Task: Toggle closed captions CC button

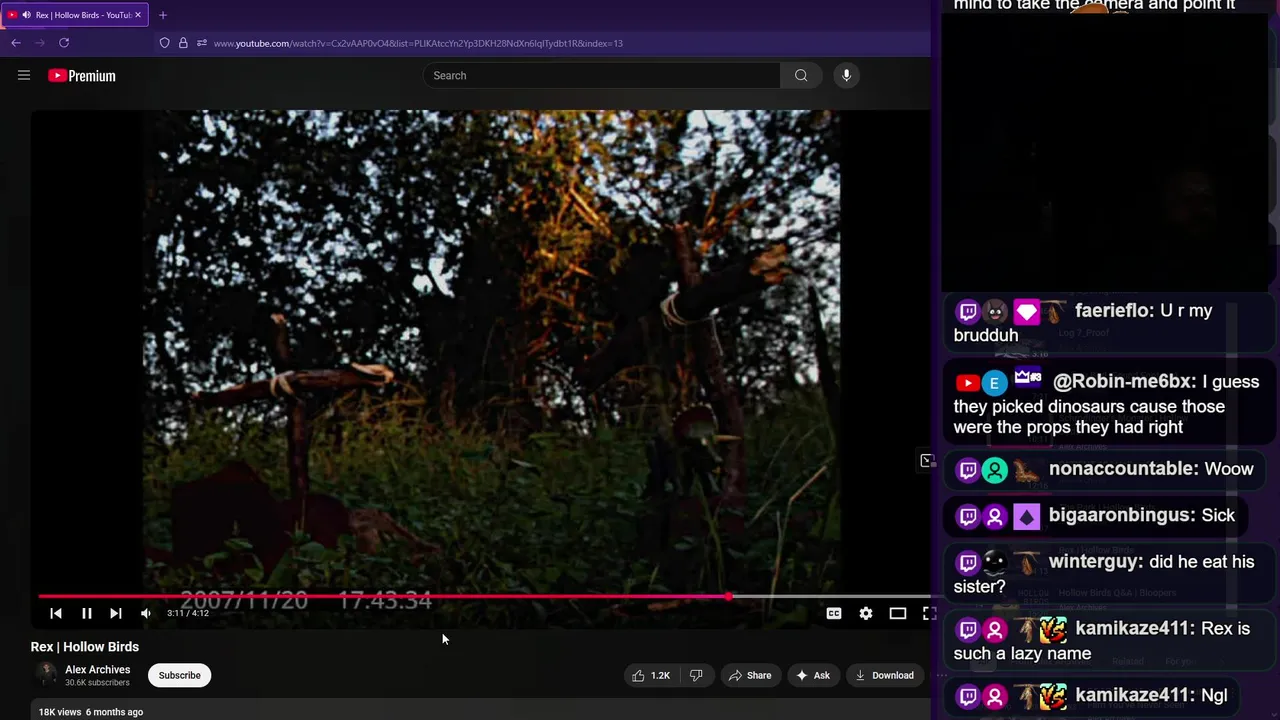Action: tap(834, 613)
